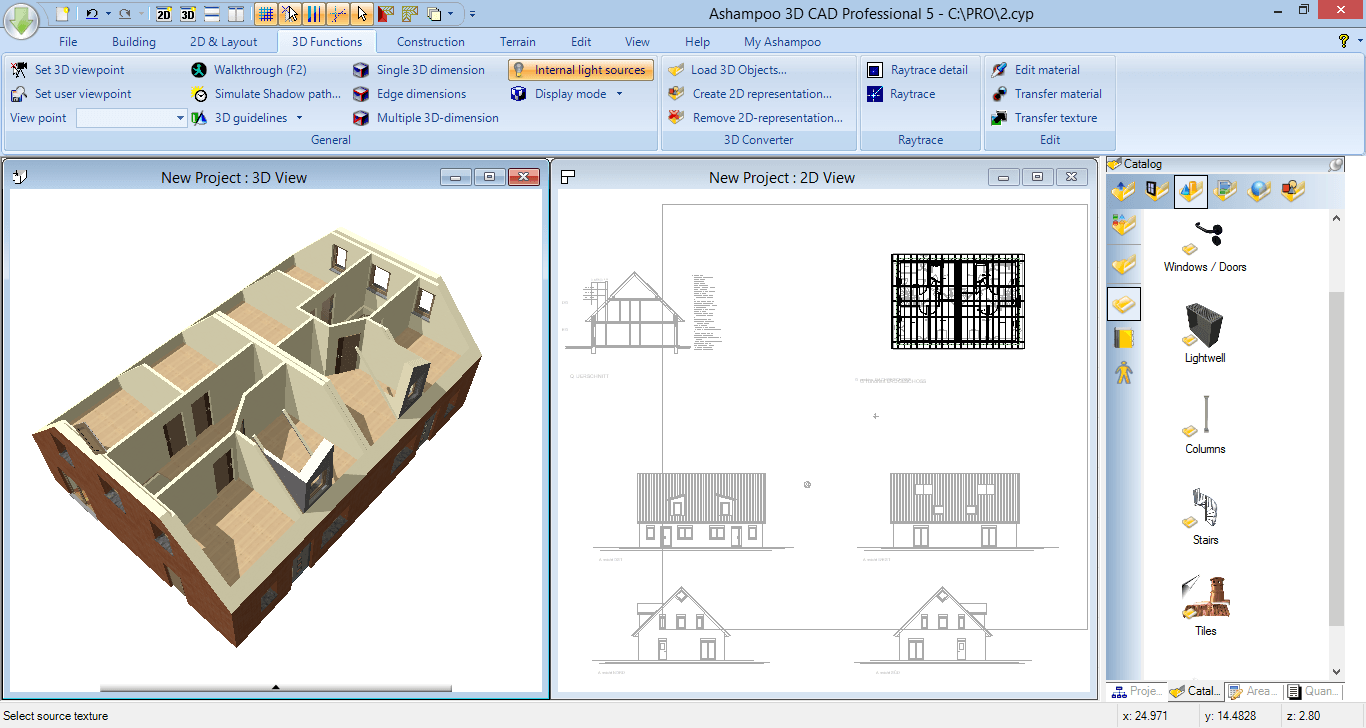Open the Construction ribbon tab
Viewport: 1366px width, 728px height.
coord(431,42)
